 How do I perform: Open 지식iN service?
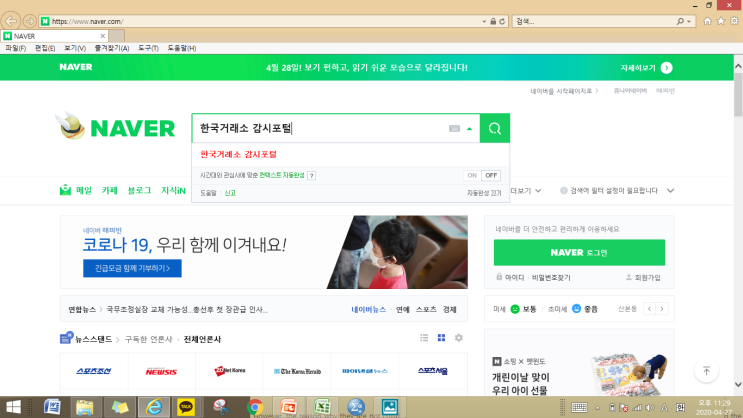[x=173, y=190]
